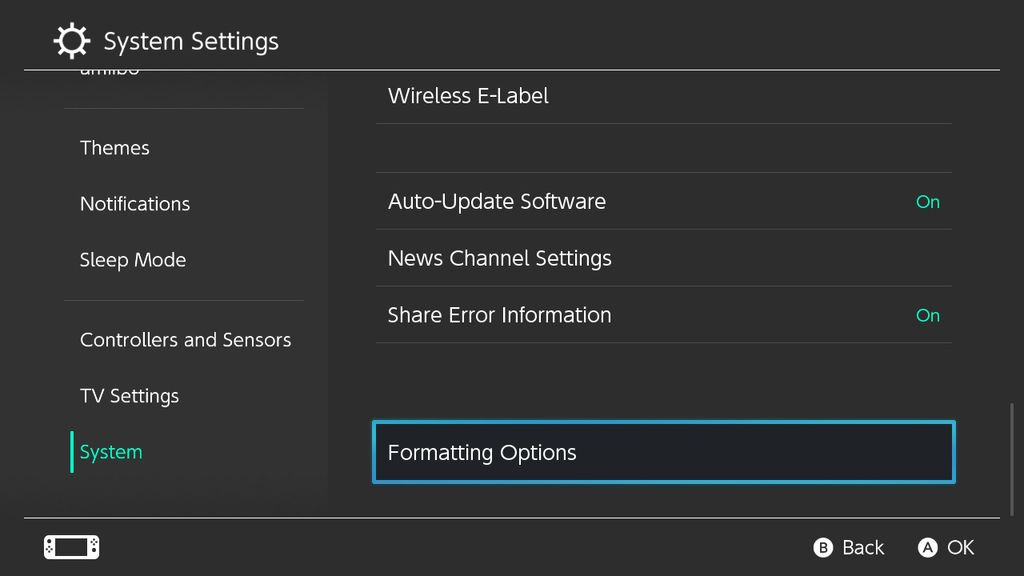The width and height of the screenshot is (1024, 576).
Task: Select Notifications in the sidebar
Action: click(x=135, y=204)
